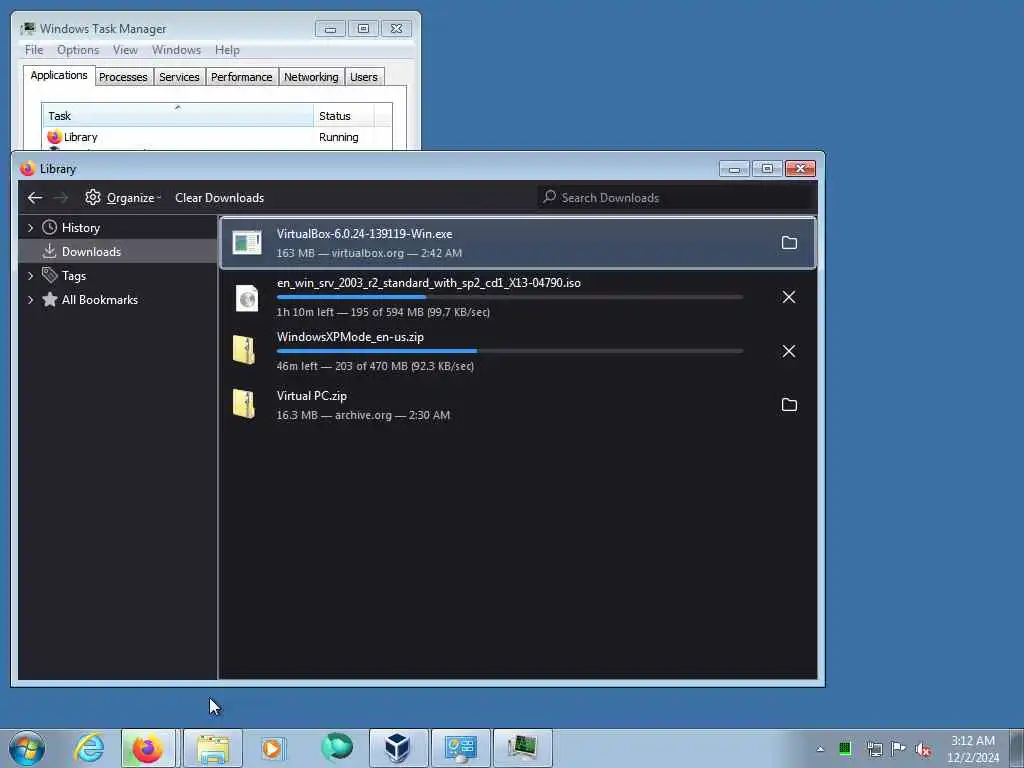Cancel the WindowsXPMode_en-us.zip download
This screenshot has height=768, width=1024.
point(789,351)
